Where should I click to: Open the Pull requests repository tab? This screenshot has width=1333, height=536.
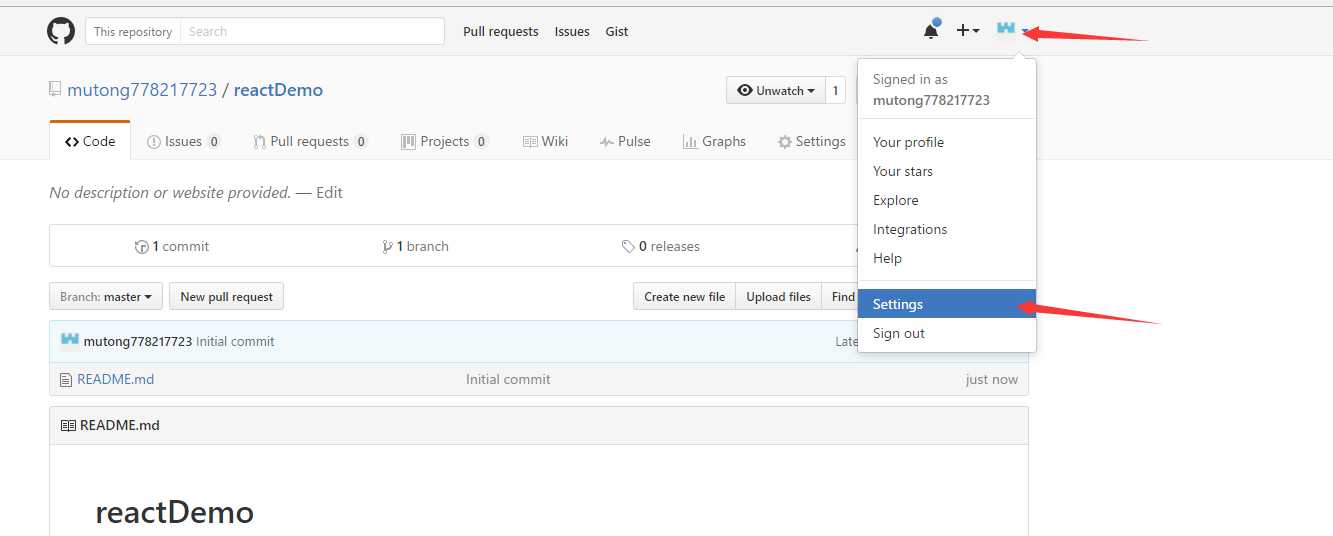point(310,142)
